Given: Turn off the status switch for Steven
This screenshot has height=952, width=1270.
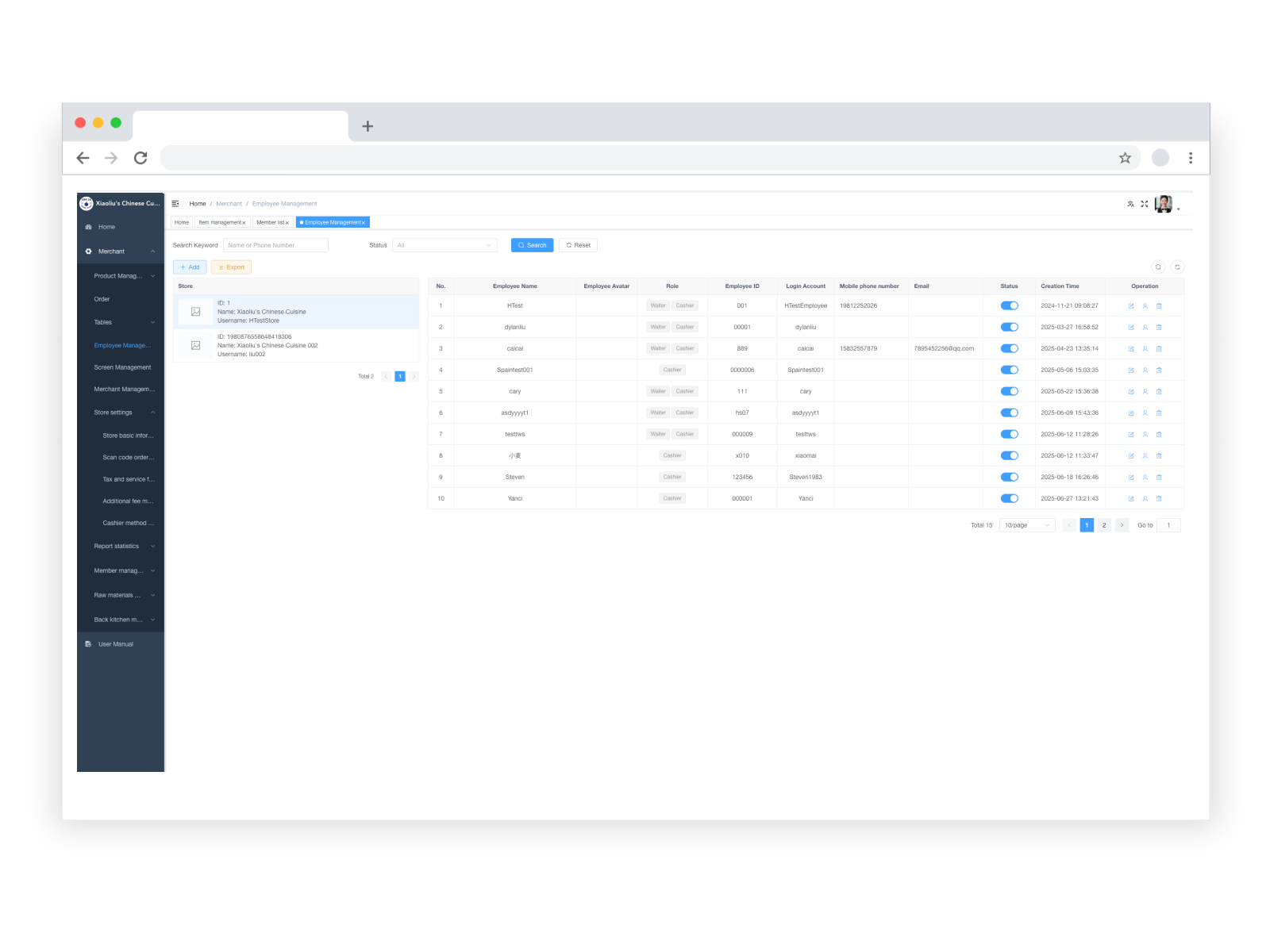Looking at the screenshot, I should click(x=1009, y=477).
